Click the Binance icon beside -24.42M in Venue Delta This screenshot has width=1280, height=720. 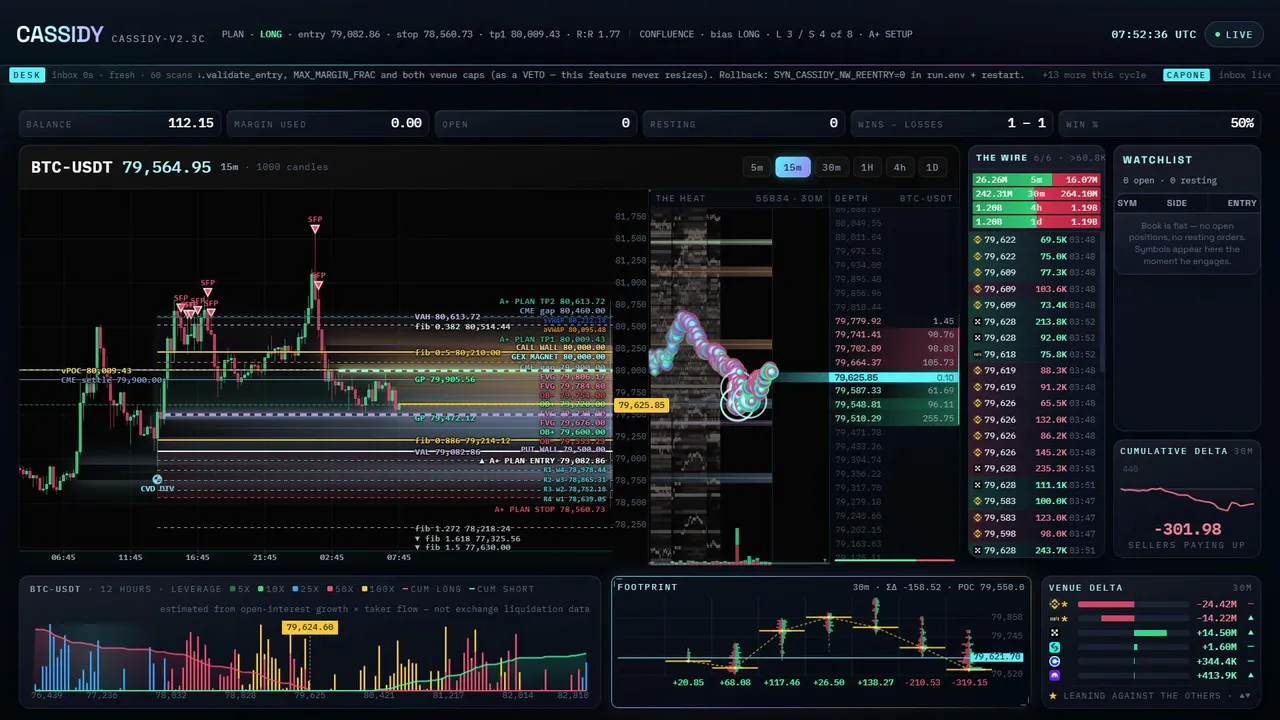tap(1054, 604)
